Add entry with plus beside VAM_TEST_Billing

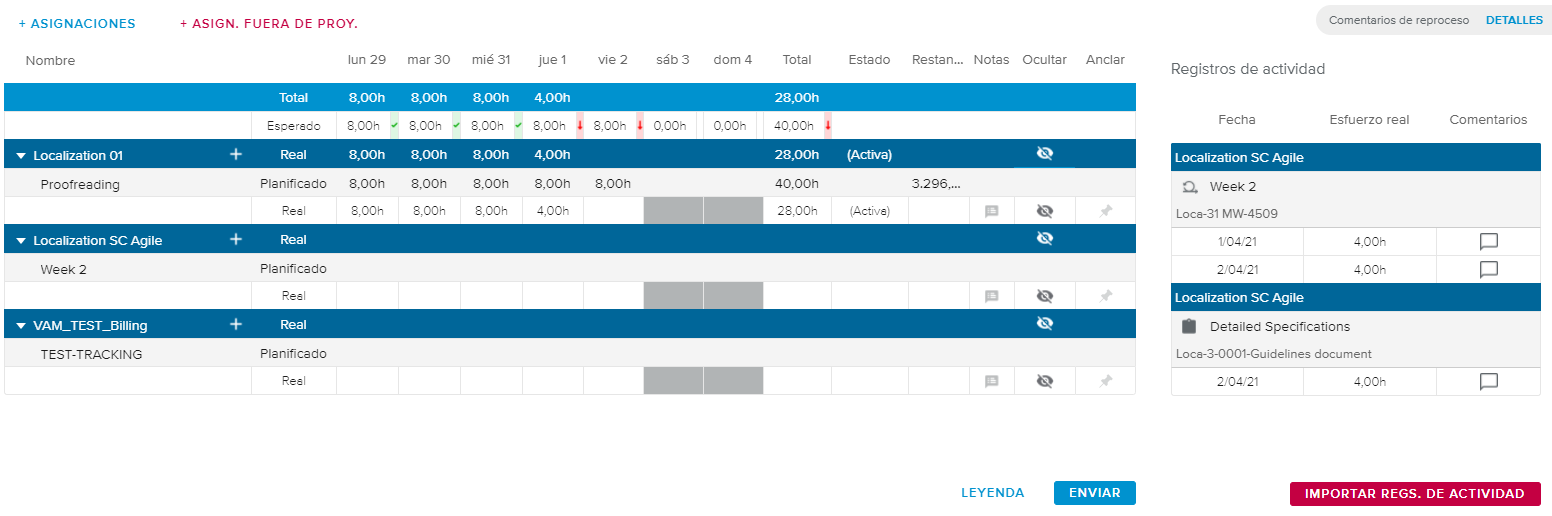coord(236,325)
